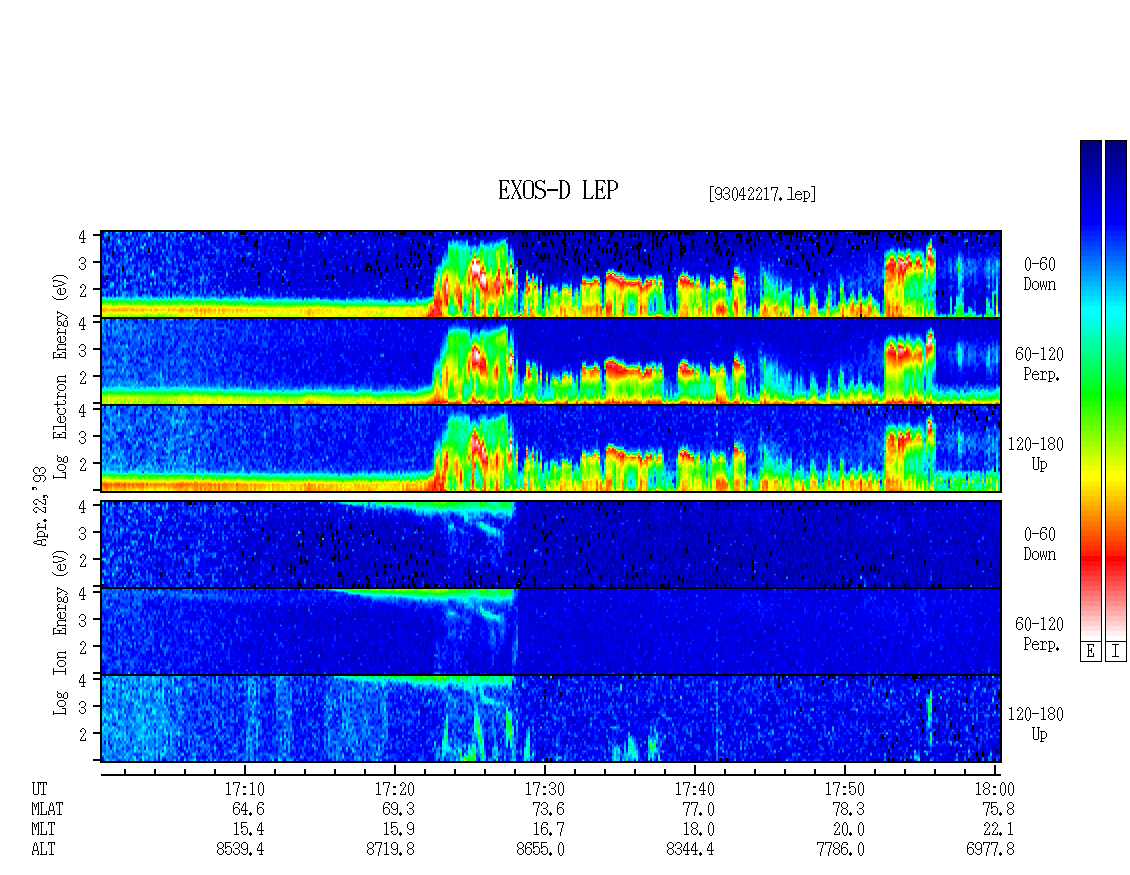The width and height of the screenshot is (1130, 875).
Task: Click the ALT value 7786.0
Action: tap(840, 850)
